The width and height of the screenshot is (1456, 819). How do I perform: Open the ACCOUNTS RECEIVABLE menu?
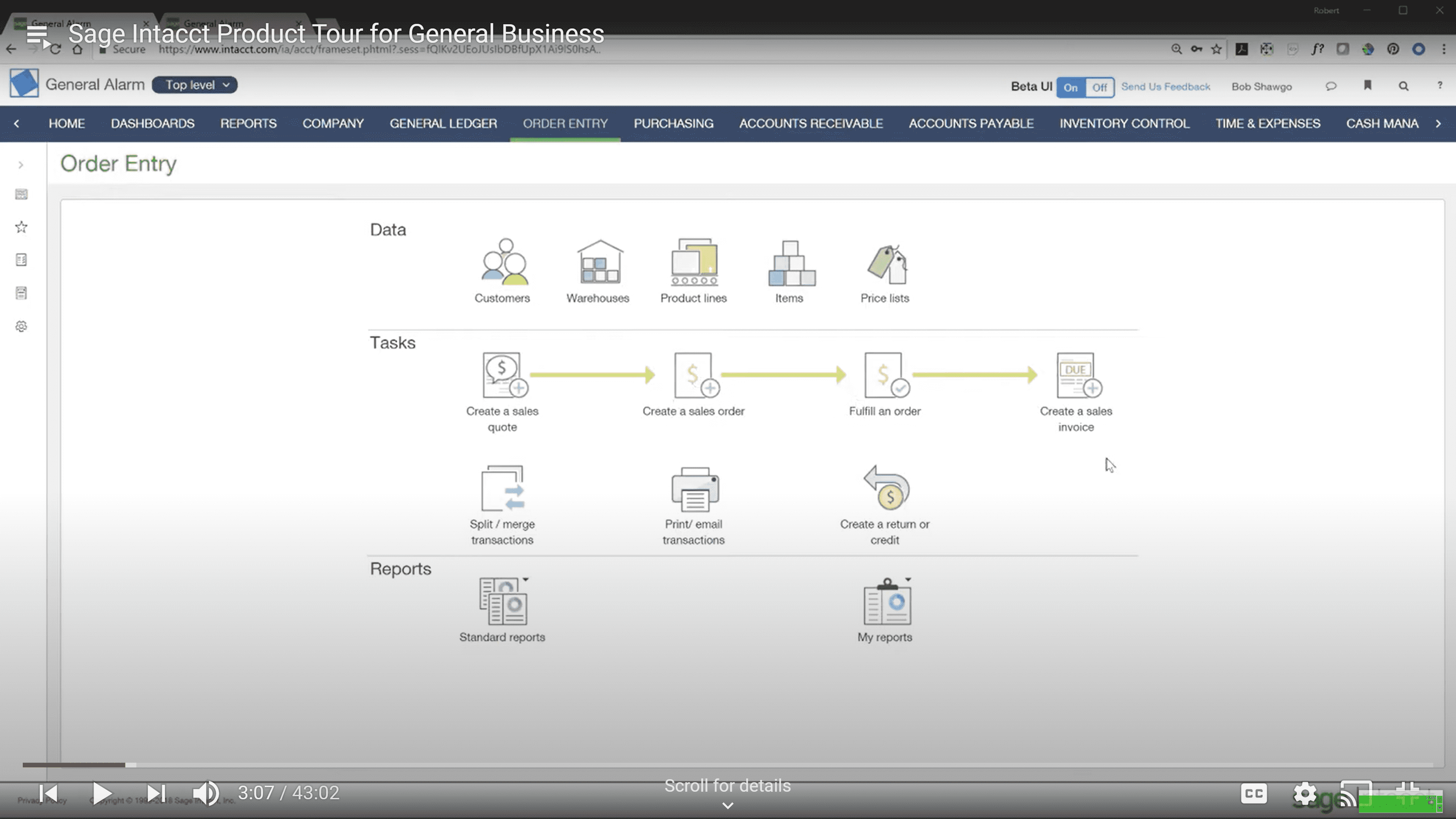(811, 123)
